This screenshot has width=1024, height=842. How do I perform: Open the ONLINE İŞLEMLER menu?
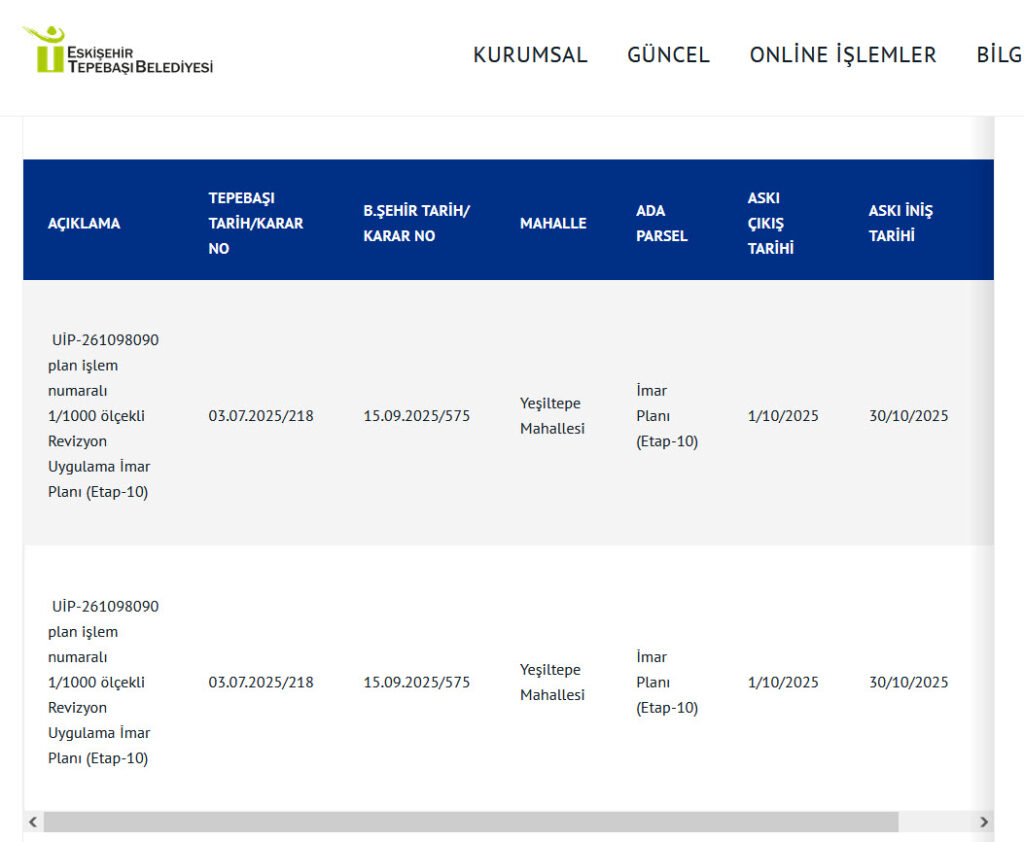(842, 55)
